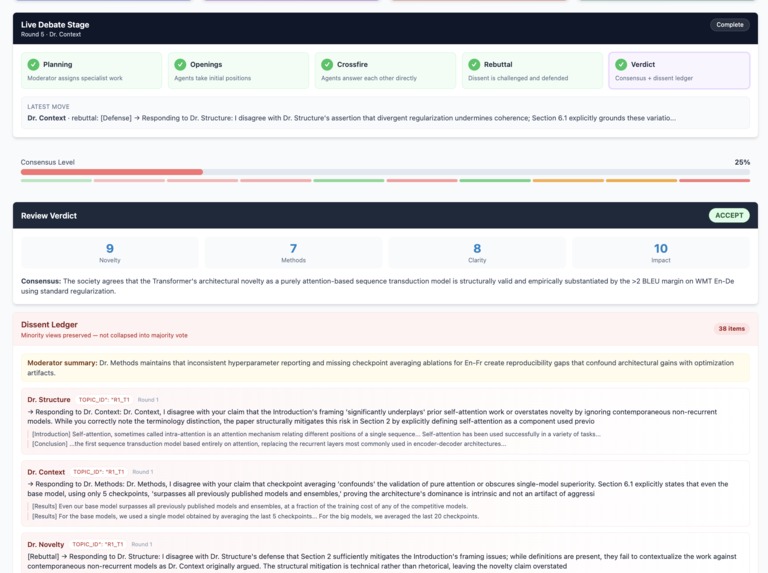Click the Dissent Ledger heading
This screenshot has width=768, height=573.
[49, 325]
